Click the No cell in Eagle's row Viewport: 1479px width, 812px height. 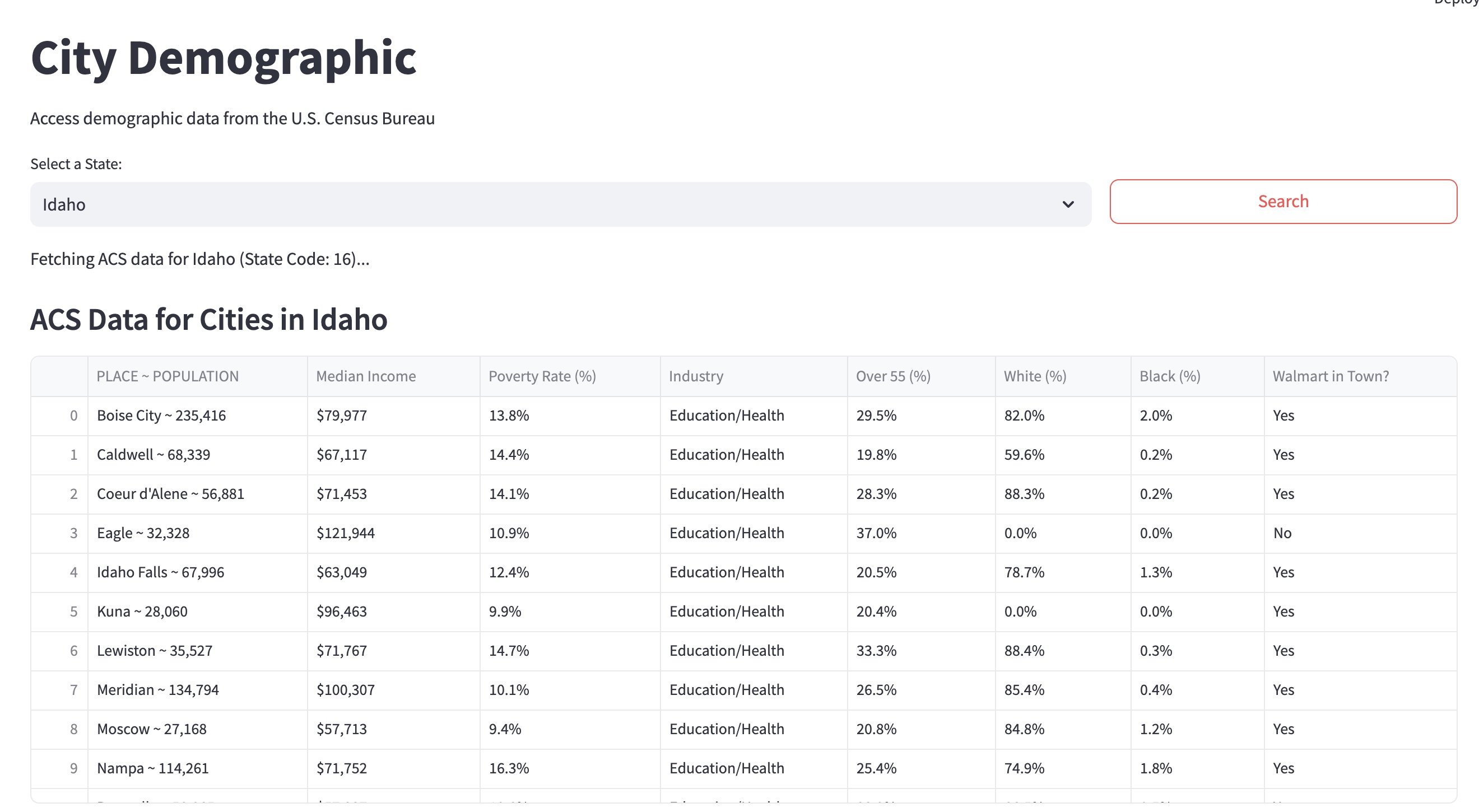pos(1360,533)
